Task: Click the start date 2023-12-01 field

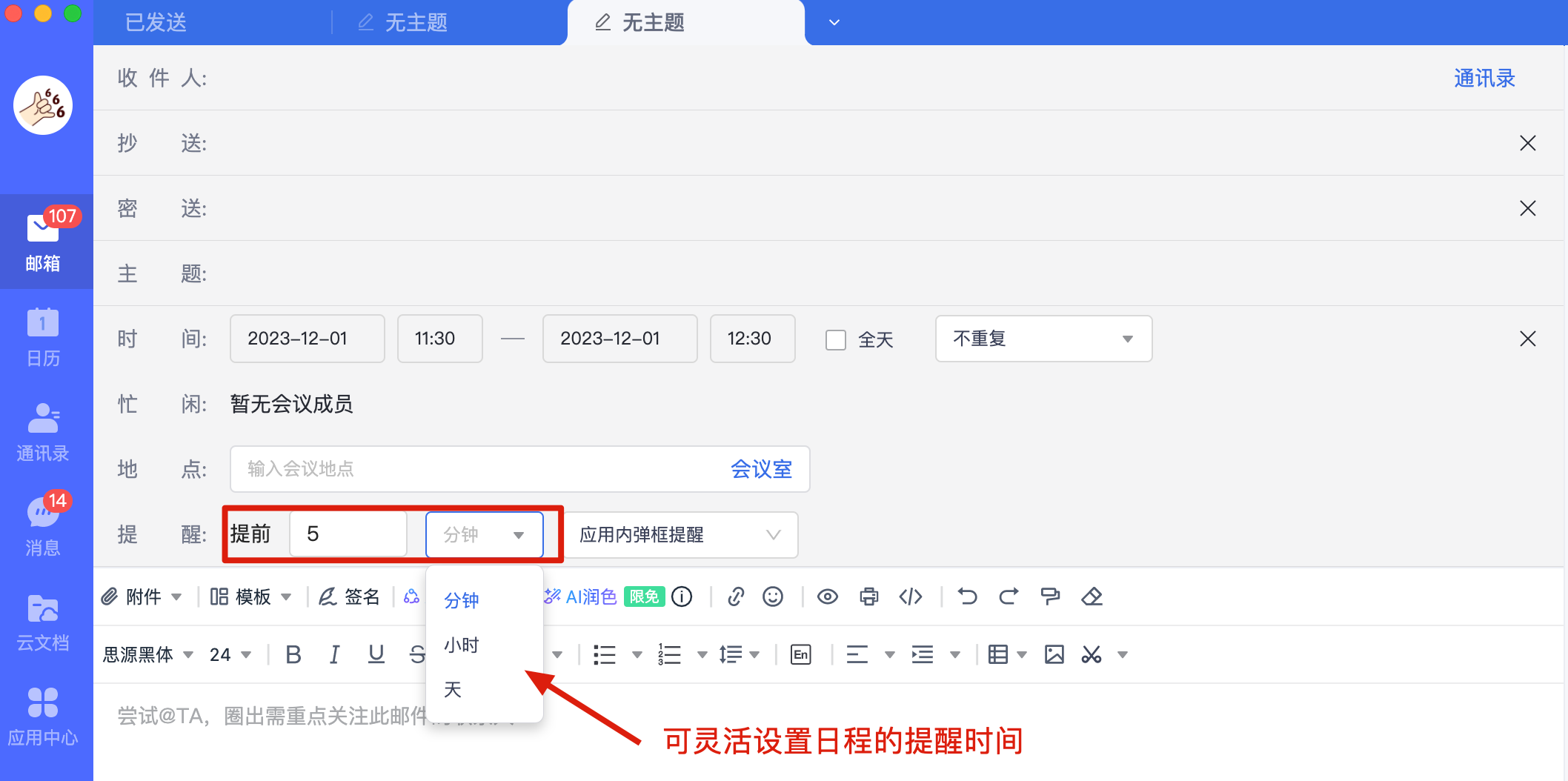Action: click(308, 339)
